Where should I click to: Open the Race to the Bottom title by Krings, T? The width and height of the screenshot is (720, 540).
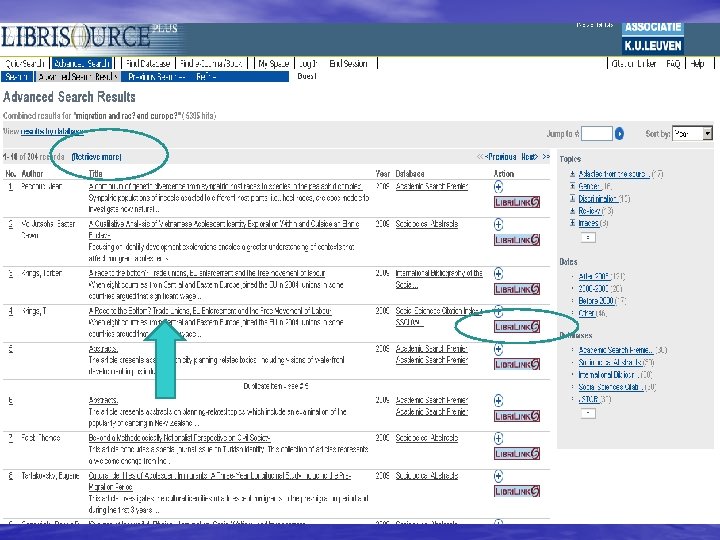coord(210,311)
